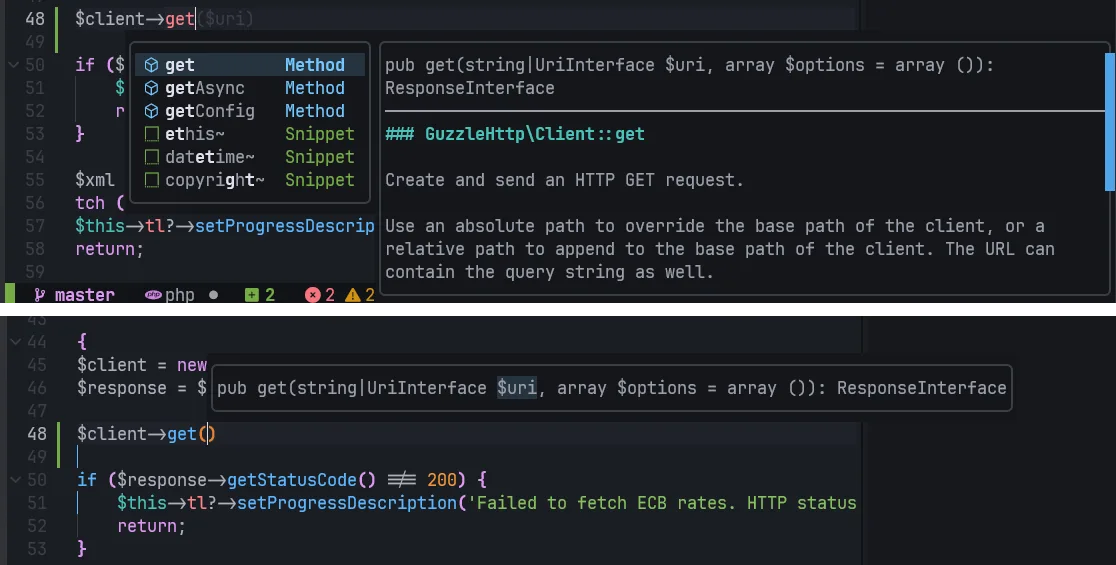
Task: Click line number 54 in the gutter
Action: pyautogui.click(x=35, y=157)
